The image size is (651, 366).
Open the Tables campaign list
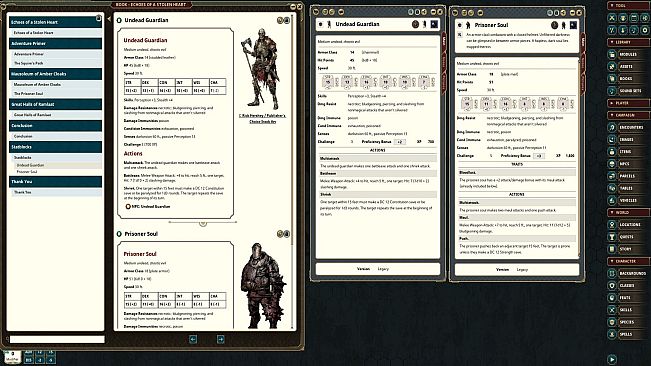pyautogui.click(x=628, y=188)
